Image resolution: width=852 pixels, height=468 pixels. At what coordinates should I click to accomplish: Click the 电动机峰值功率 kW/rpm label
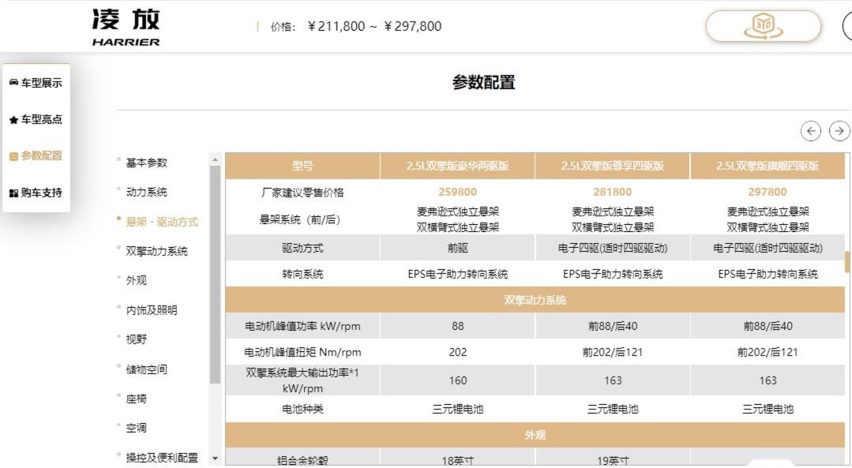[303, 326]
